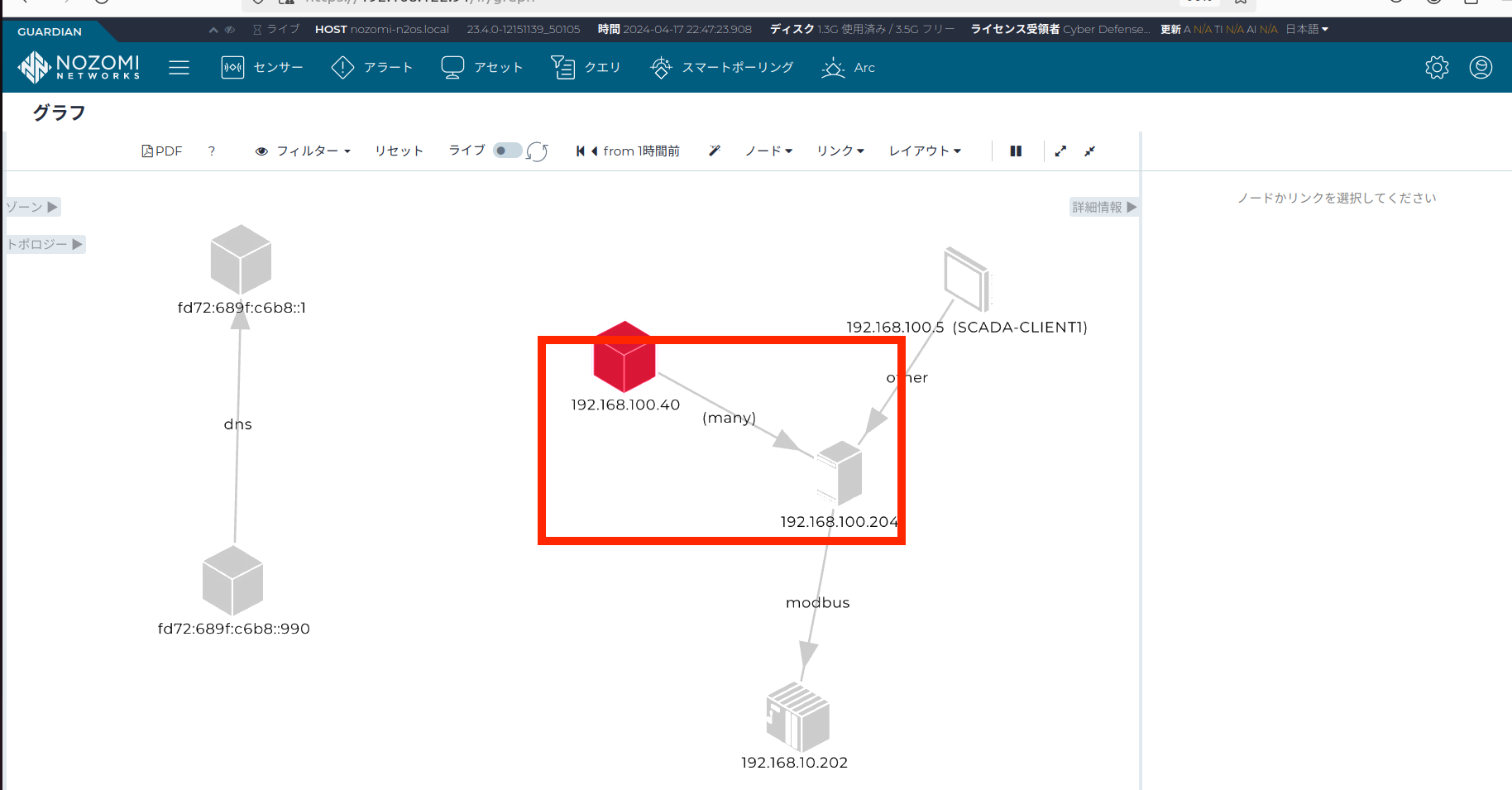Viewport: 1512px width, 790px height.
Task: Click the リセット reset button
Action: 399,151
